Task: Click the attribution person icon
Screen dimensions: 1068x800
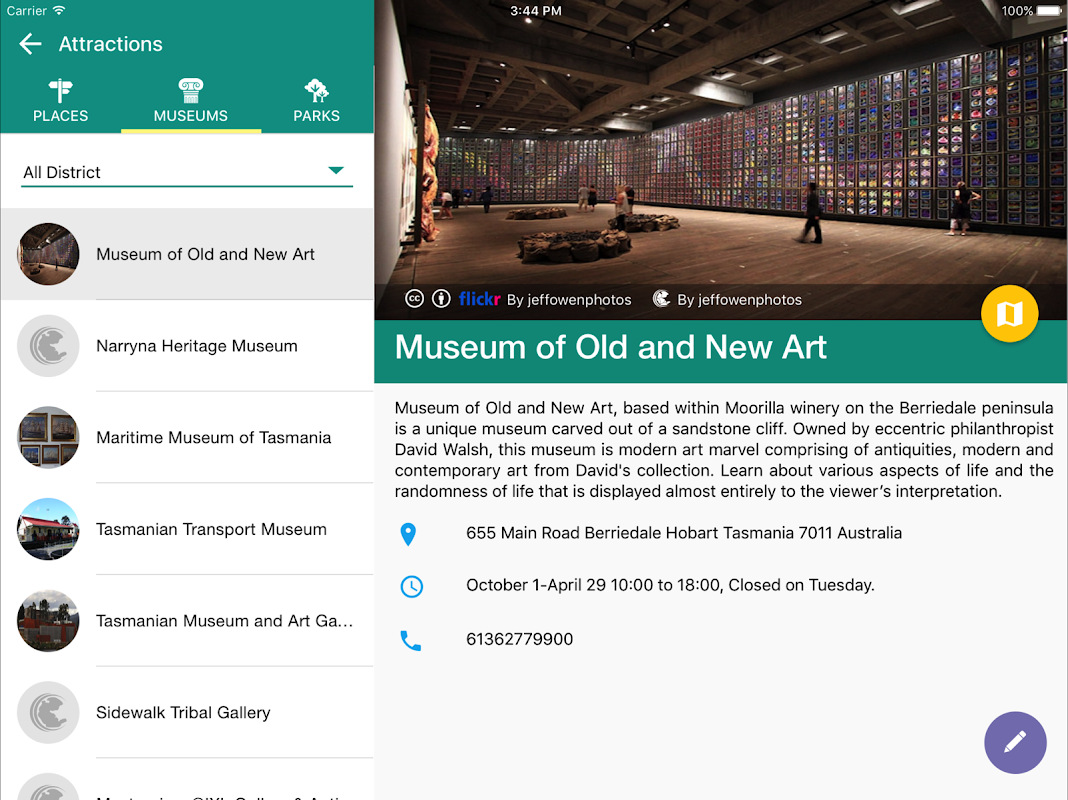Action: tap(441, 299)
